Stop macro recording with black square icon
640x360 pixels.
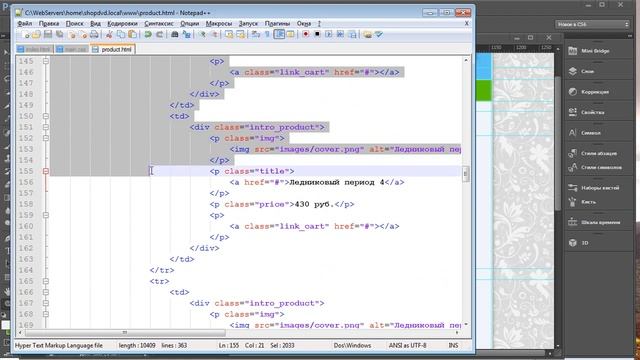click(x=317, y=35)
